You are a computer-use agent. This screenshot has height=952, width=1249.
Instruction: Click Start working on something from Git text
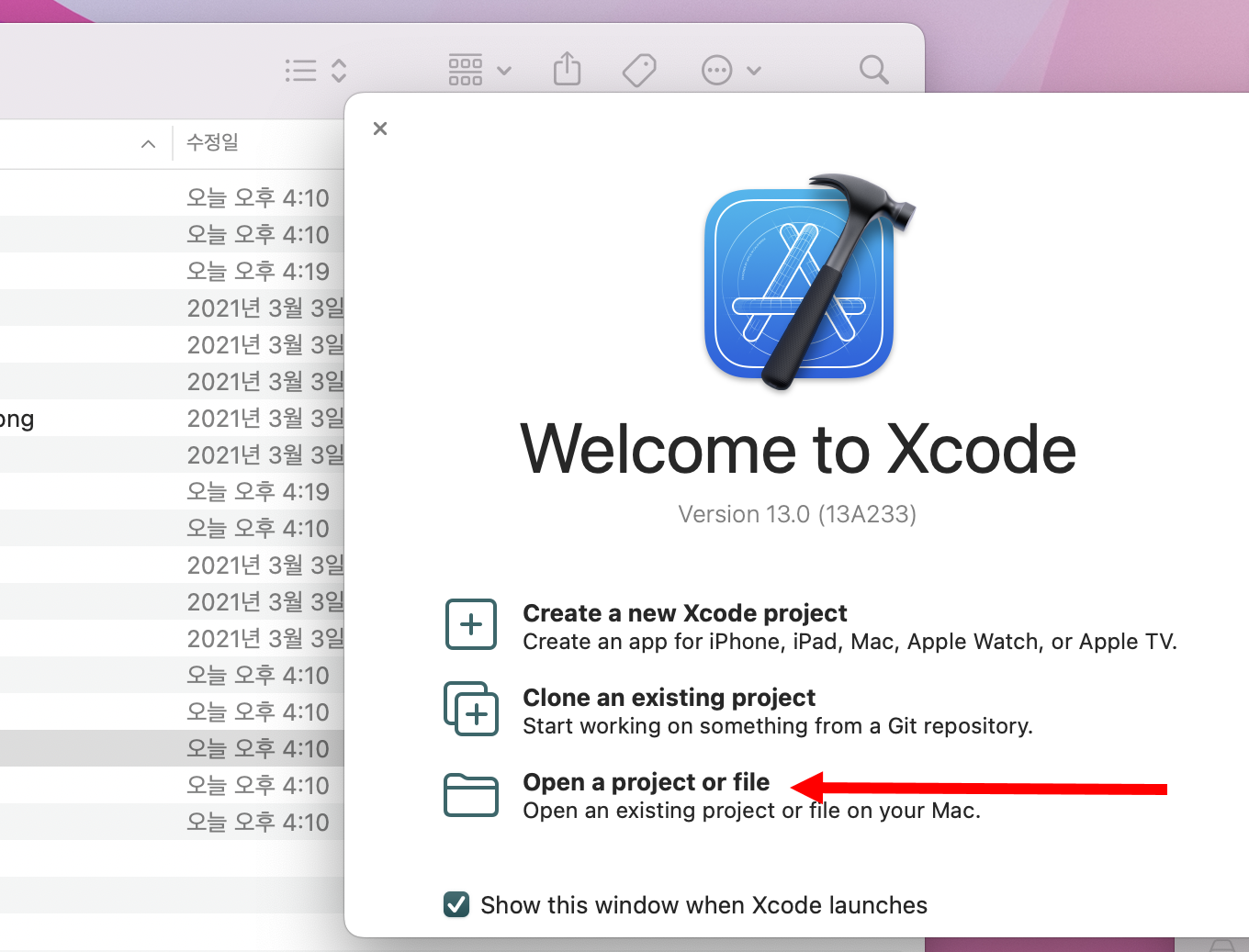[778, 726]
